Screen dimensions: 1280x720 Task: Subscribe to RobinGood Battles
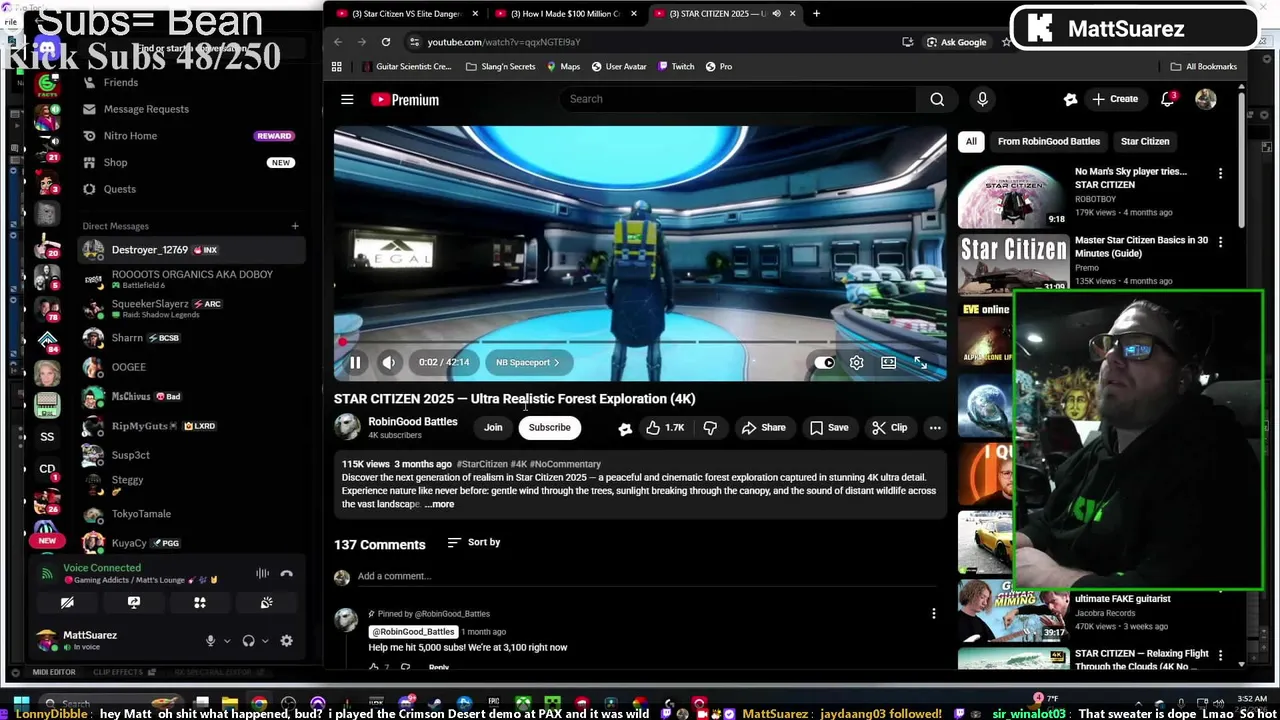click(549, 427)
